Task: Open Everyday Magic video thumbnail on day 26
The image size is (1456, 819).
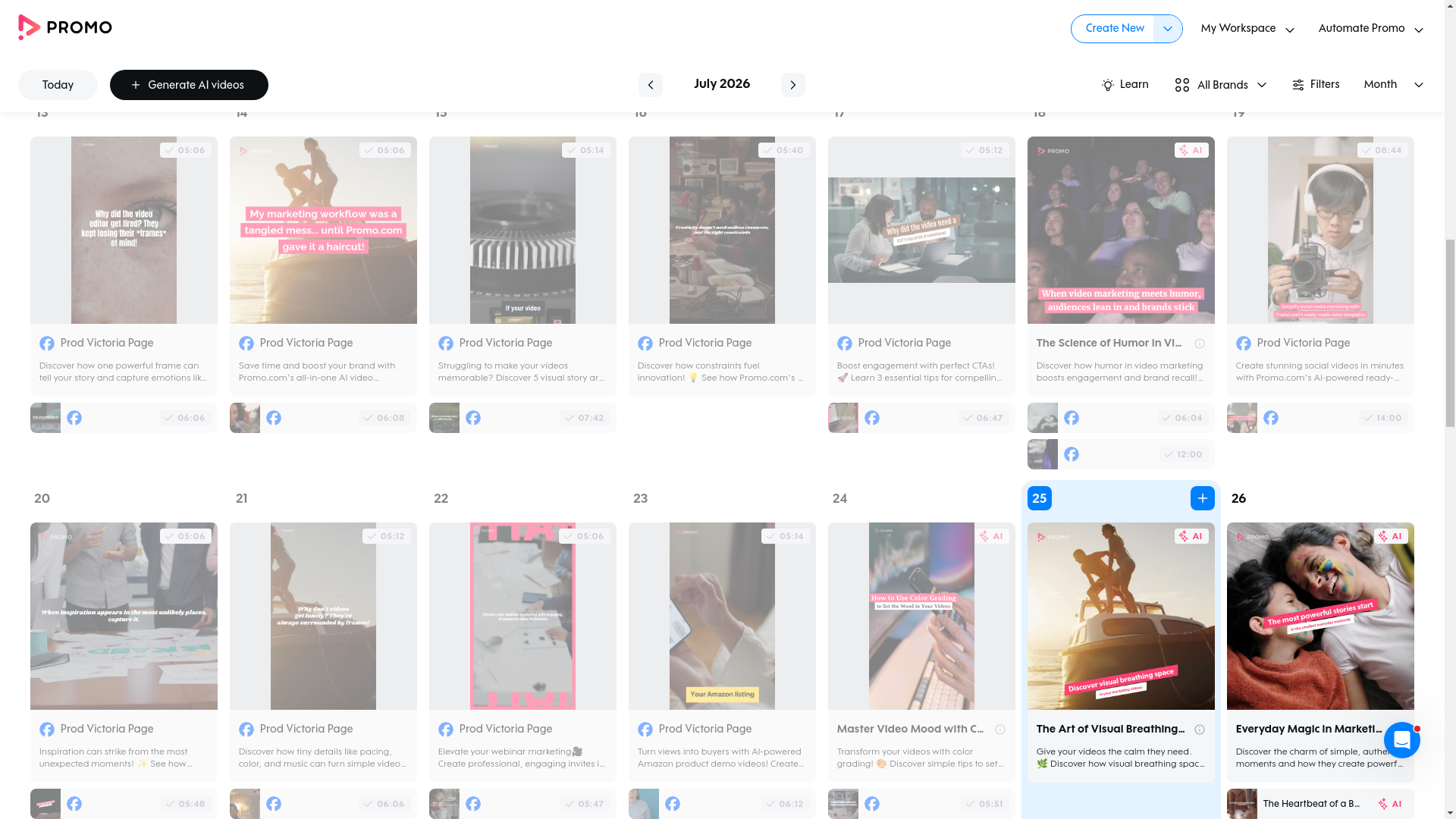Action: point(1319,616)
